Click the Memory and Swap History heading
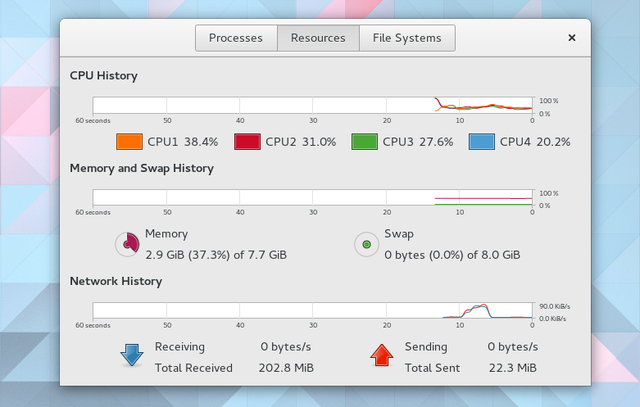 pos(142,168)
